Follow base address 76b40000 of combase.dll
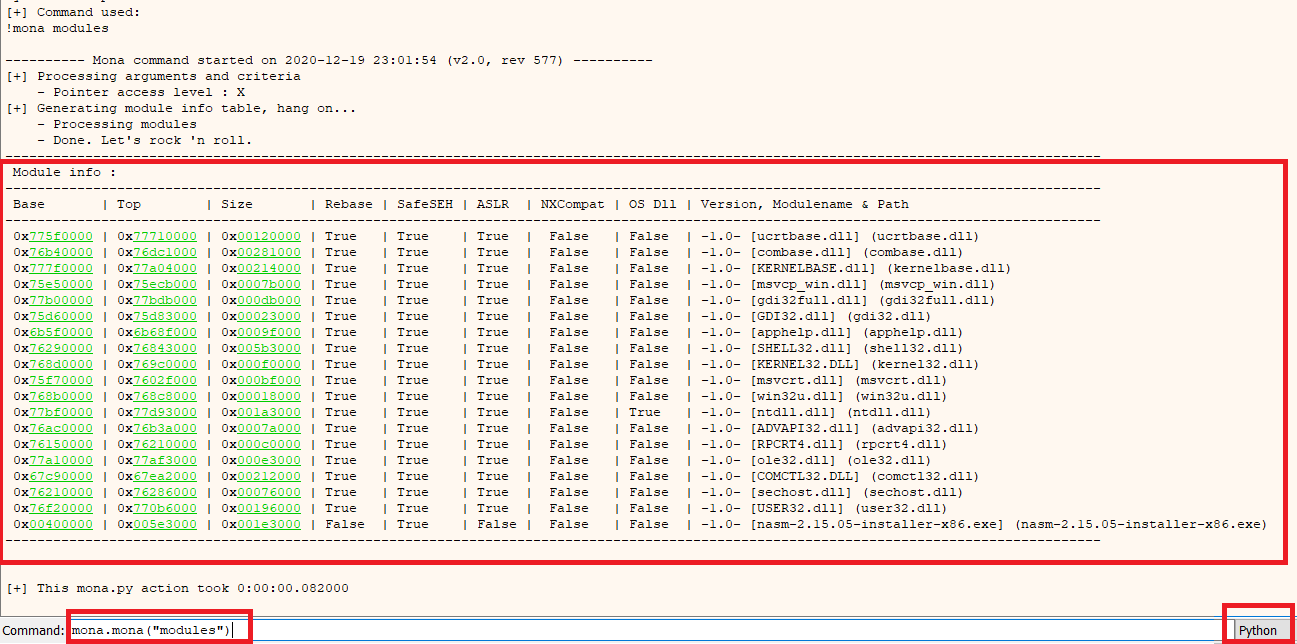The height and width of the screenshot is (644, 1297). tap(61, 252)
